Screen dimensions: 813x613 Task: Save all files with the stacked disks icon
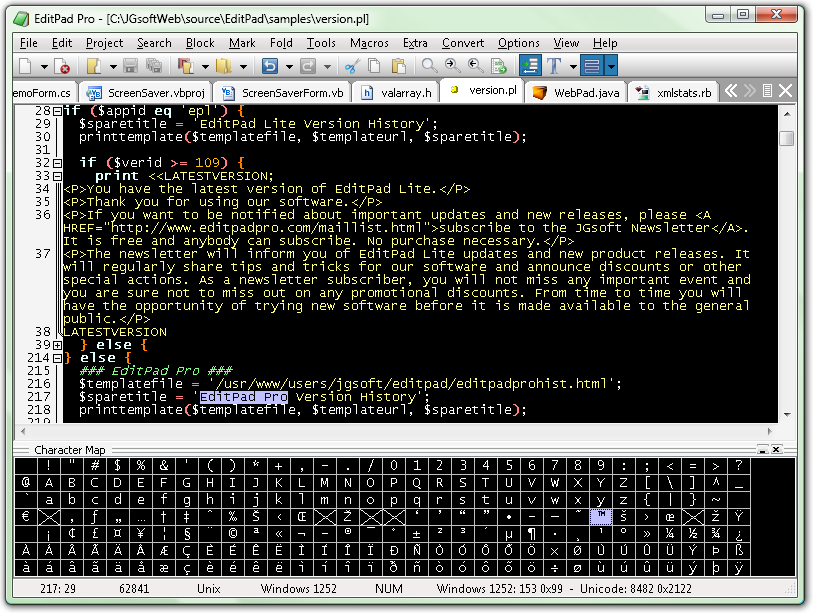coord(153,66)
